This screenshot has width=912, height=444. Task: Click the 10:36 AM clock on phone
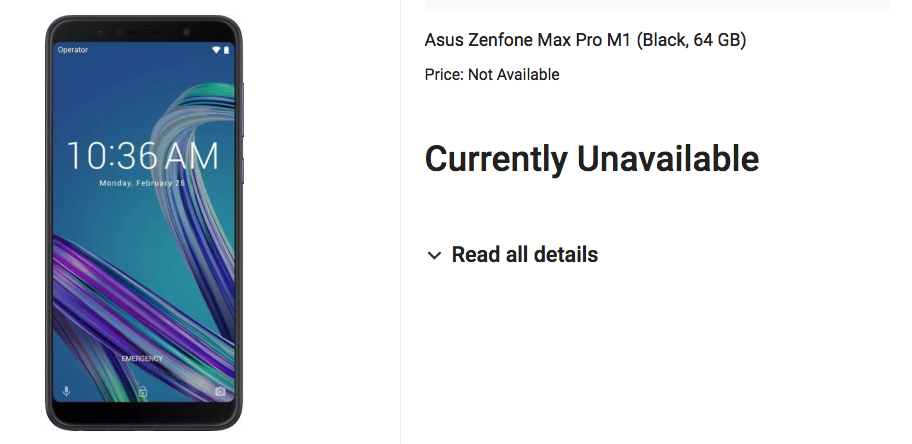142,156
